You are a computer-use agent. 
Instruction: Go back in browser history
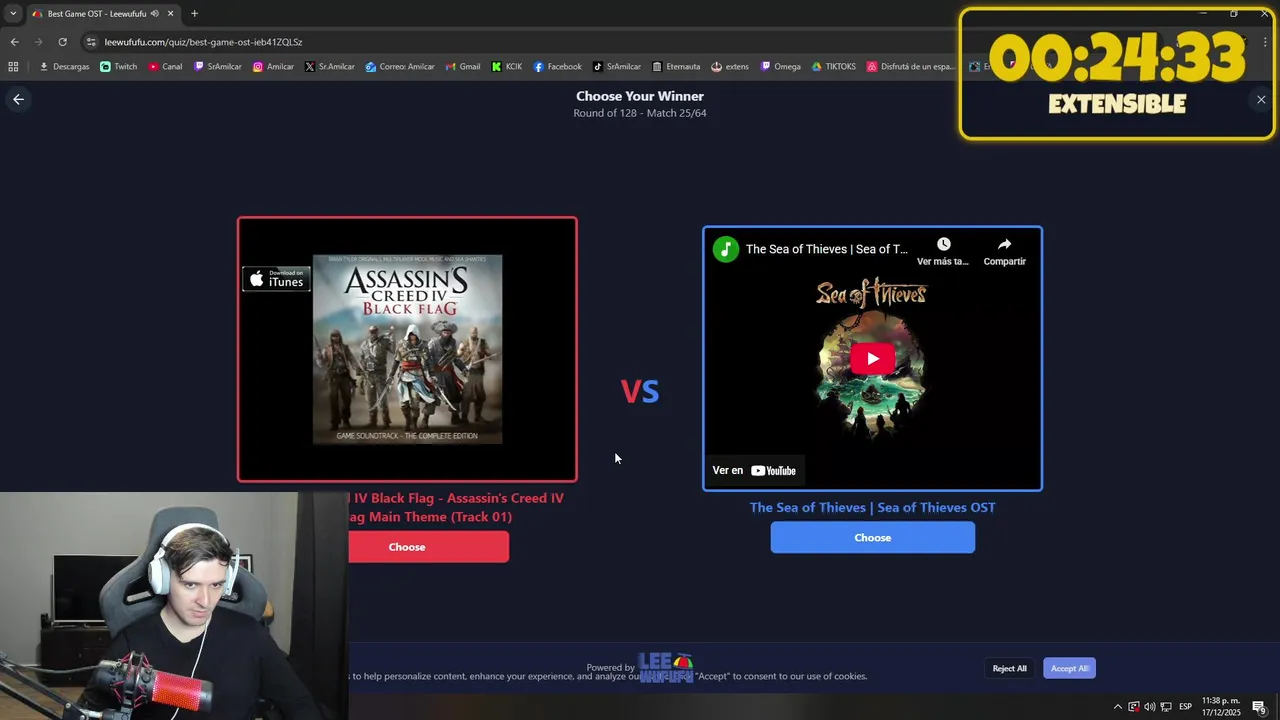[x=14, y=42]
